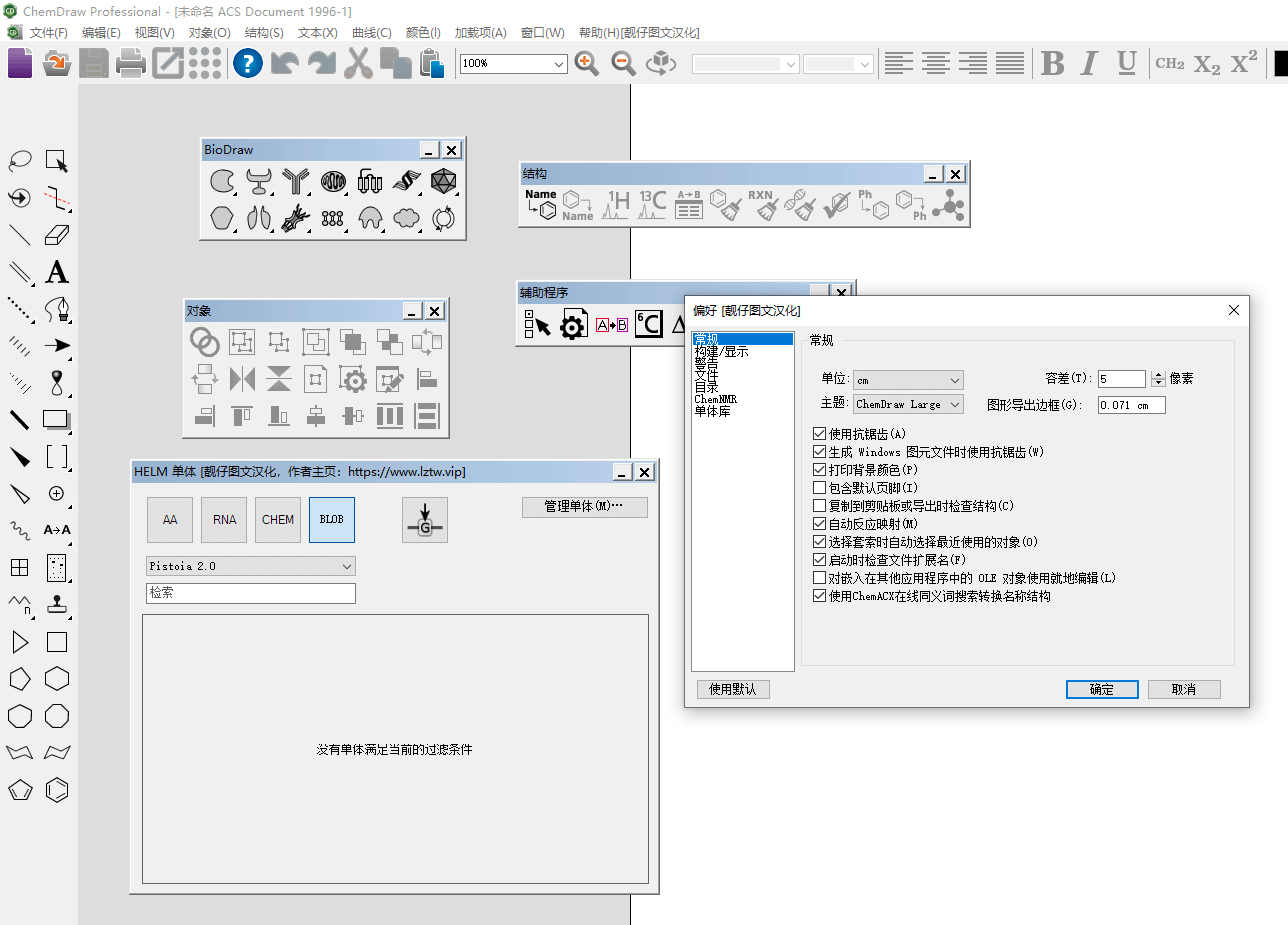1288x925 pixels.
Task: Click Convert Name to Structure icon
Action: click(x=540, y=205)
